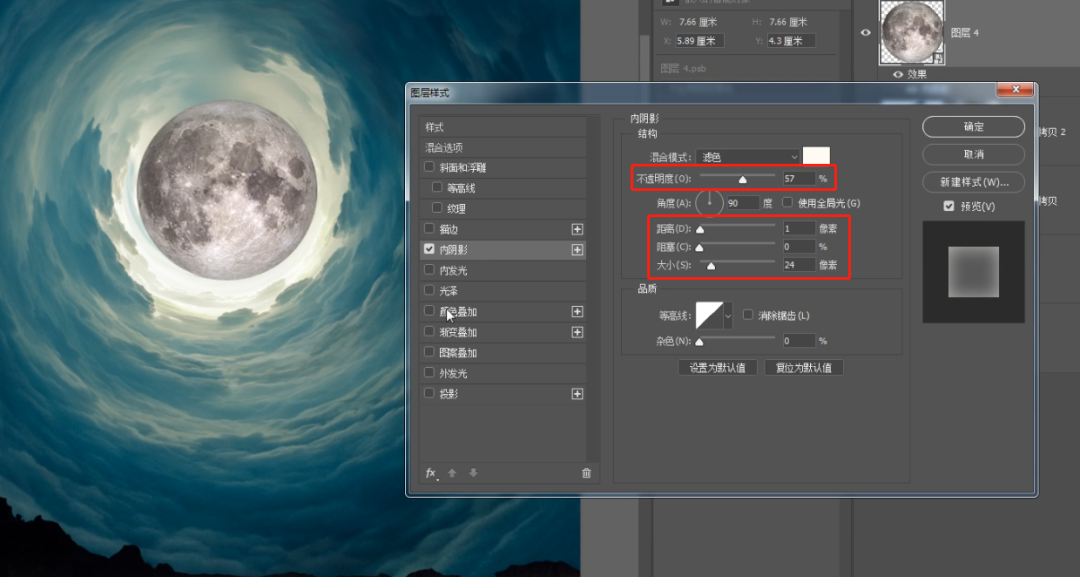Click the plus icon next to 投影

pos(578,392)
